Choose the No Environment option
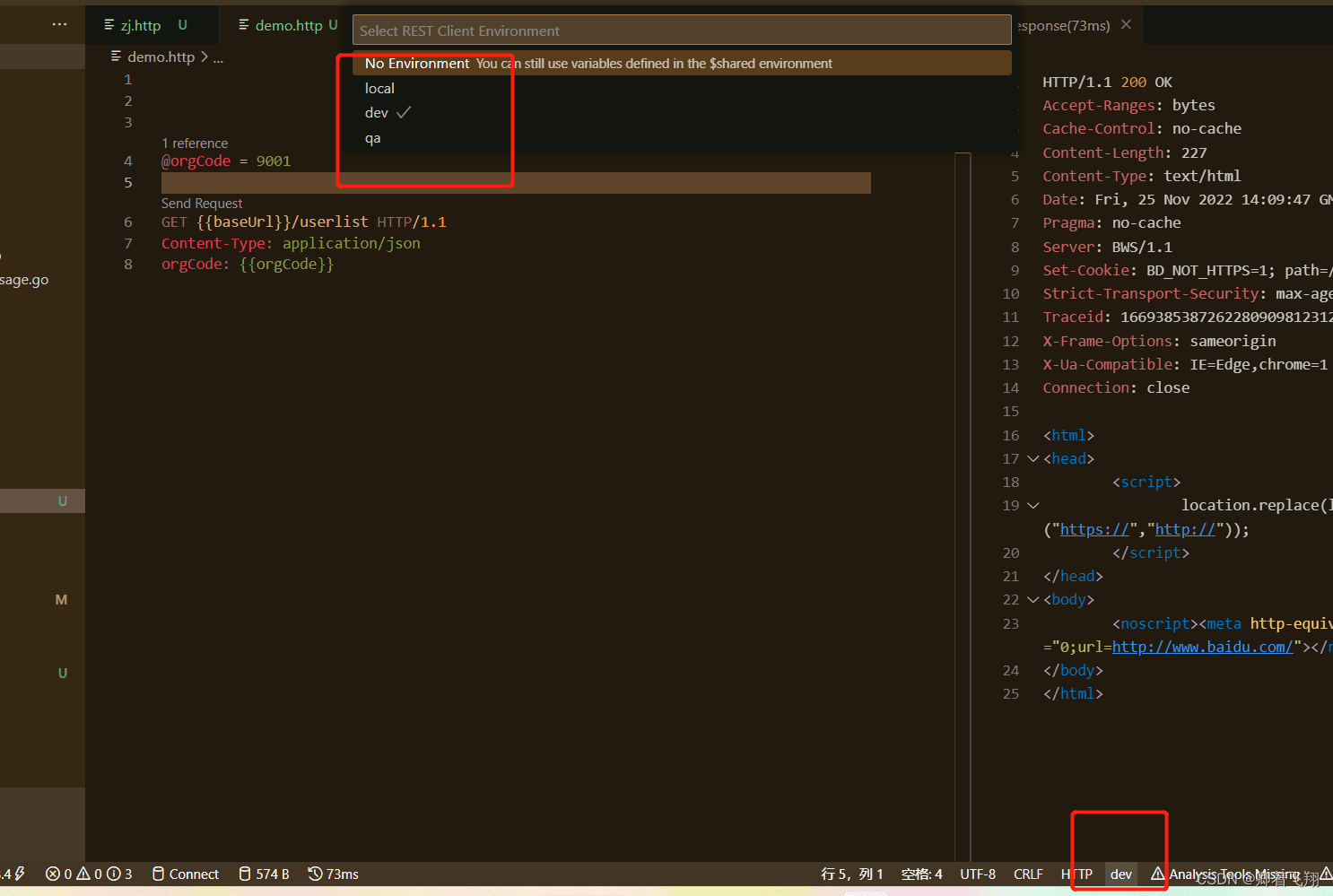The height and width of the screenshot is (896, 1333). pos(682,63)
